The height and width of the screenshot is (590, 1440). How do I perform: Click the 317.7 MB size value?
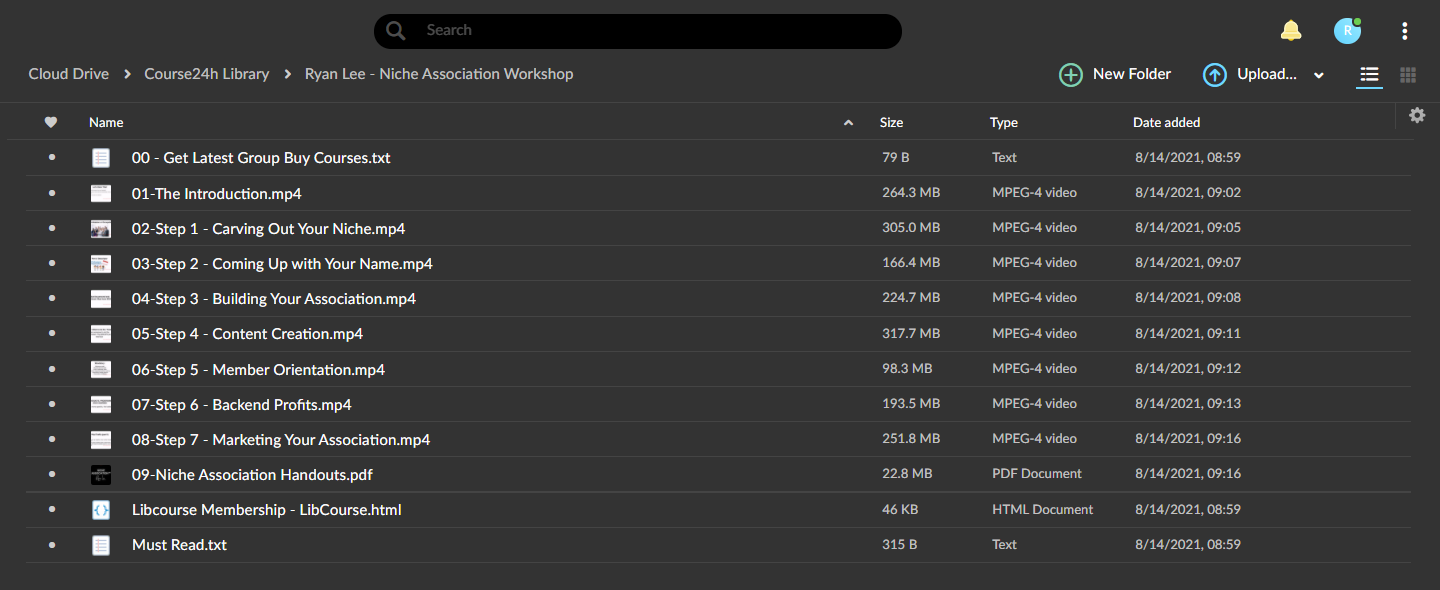point(911,333)
